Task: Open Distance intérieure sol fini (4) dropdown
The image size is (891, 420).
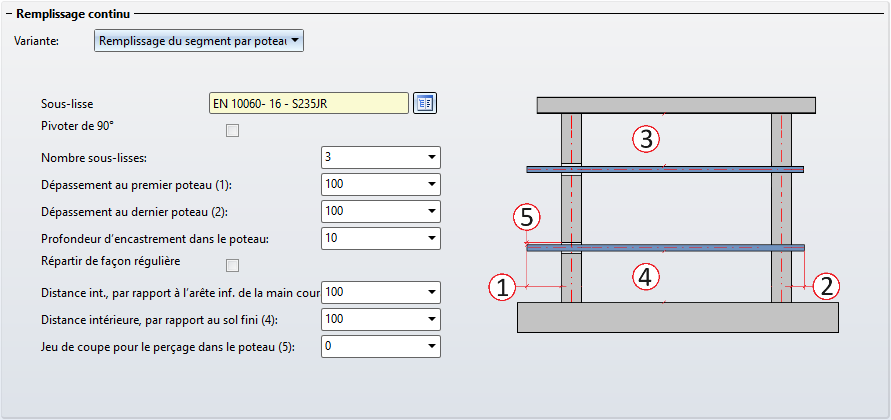Action: (x=381, y=319)
